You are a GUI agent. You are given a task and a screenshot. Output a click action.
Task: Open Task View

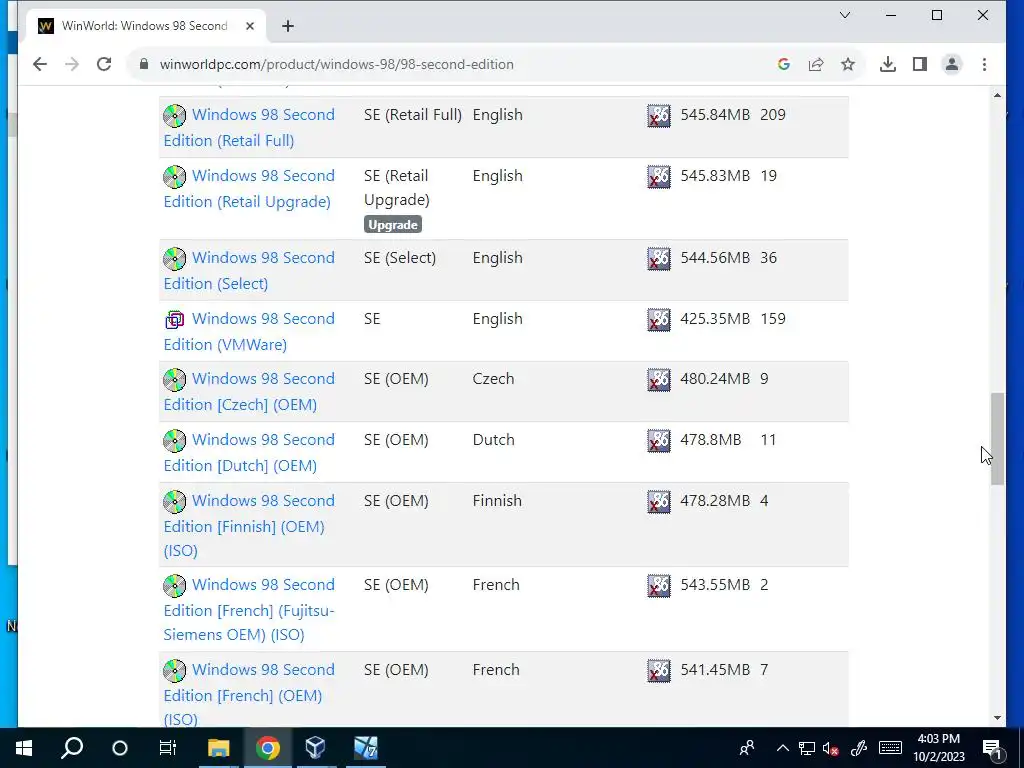click(168, 748)
